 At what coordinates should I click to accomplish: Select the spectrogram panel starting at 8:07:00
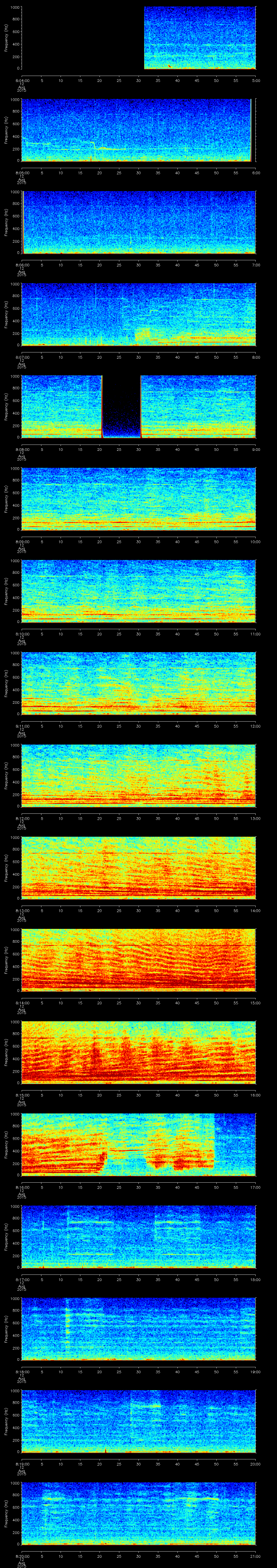[x=139, y=315]
